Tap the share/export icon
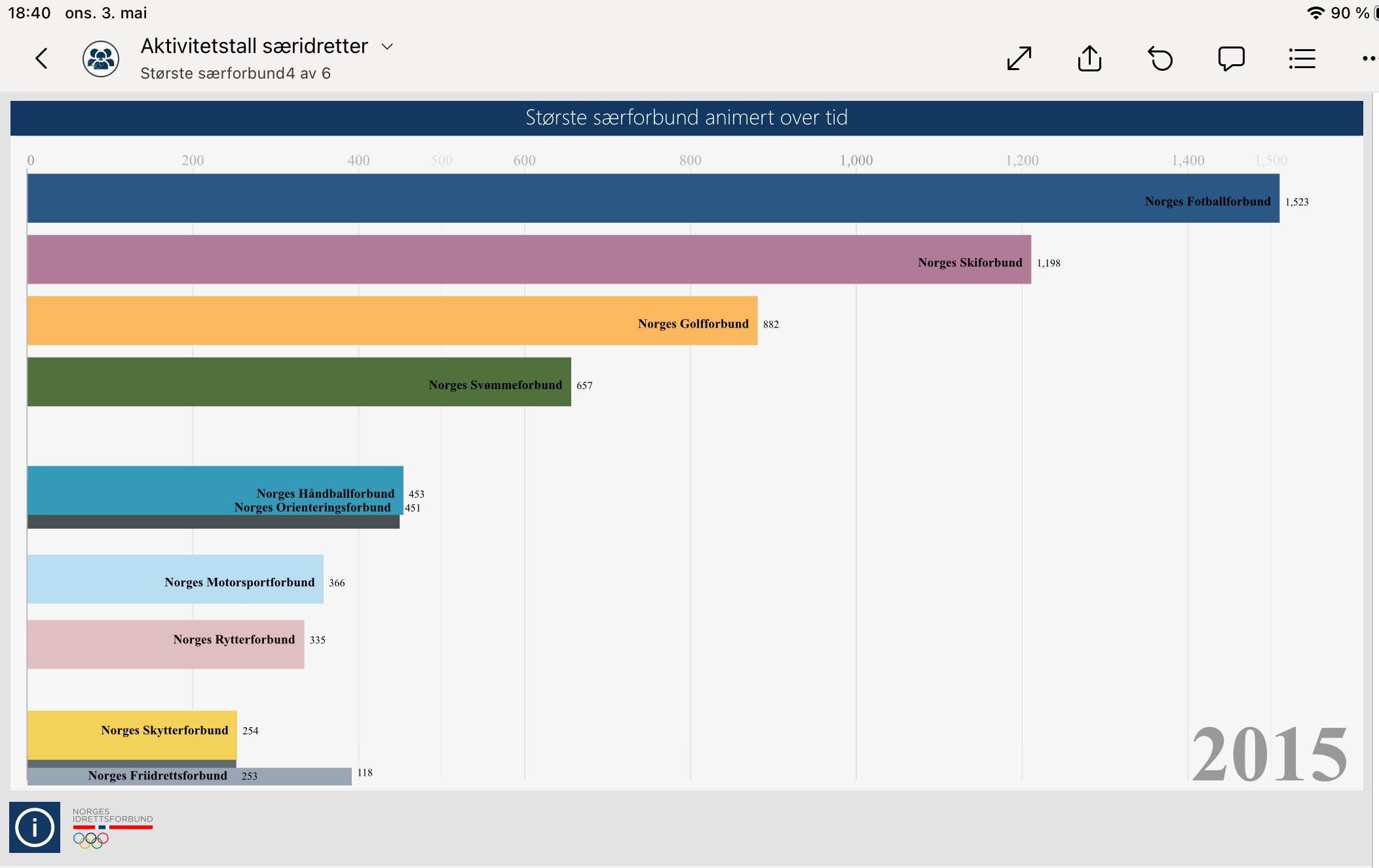The image size is (1379, 868). [x=1090, y=58]
